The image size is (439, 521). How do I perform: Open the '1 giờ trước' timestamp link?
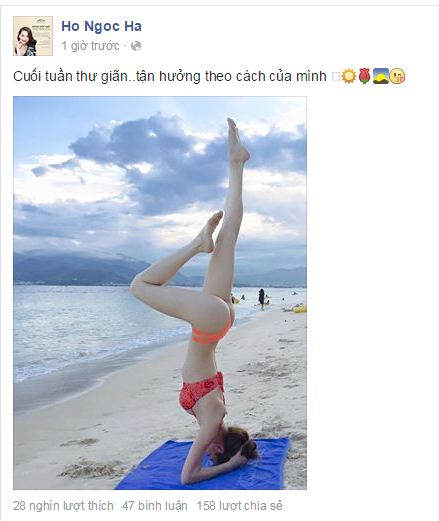point(90,46)
